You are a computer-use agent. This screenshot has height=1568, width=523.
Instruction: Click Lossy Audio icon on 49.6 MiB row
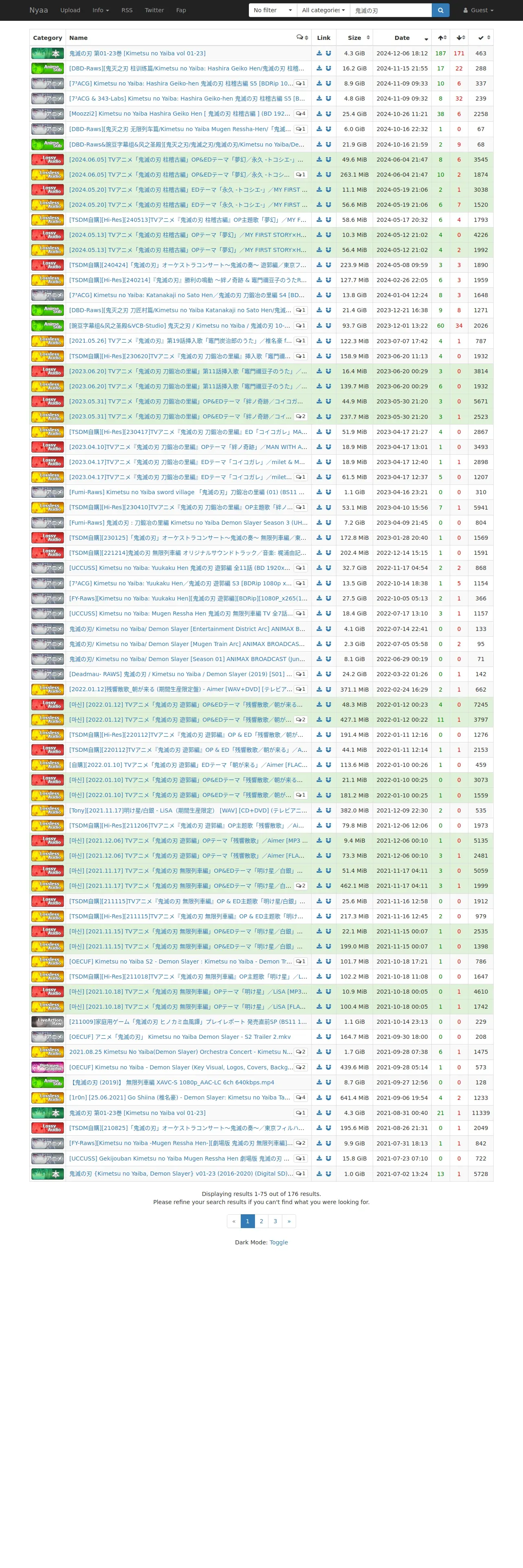tap(48, 160)
